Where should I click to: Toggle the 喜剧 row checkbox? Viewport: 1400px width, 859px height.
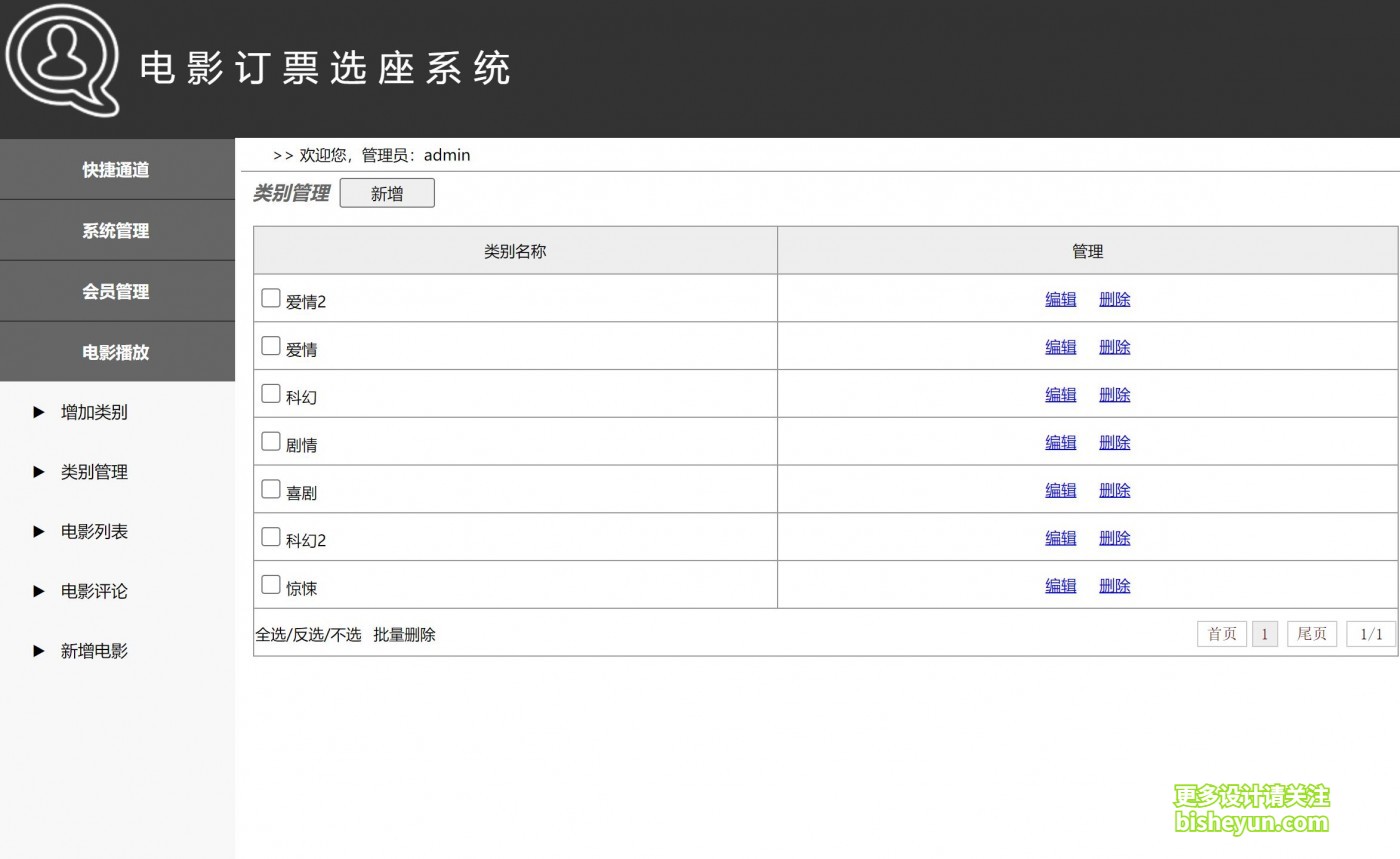(271, 489)
